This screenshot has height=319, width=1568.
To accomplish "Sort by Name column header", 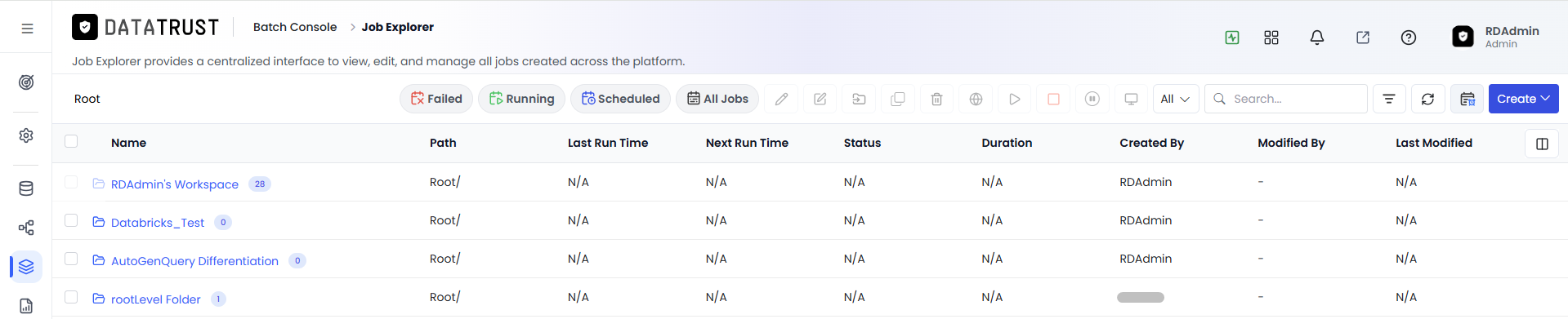I will [x=129, y=143].
